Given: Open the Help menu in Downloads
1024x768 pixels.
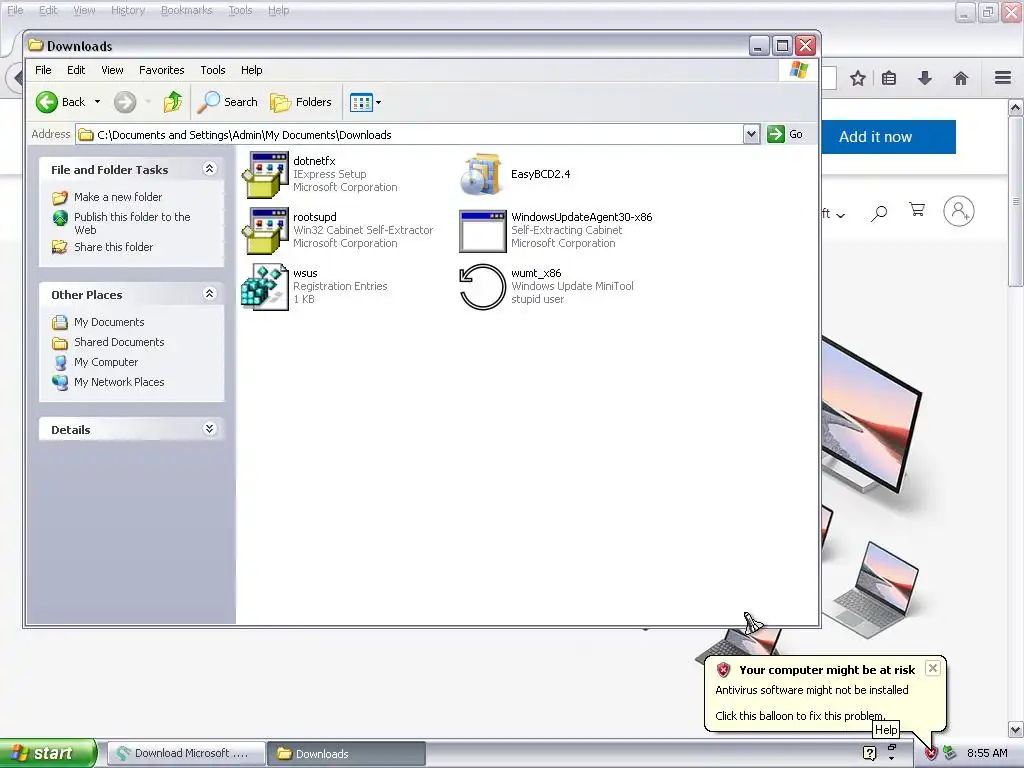Looking at the screenshot, I should tap(251, 70).
